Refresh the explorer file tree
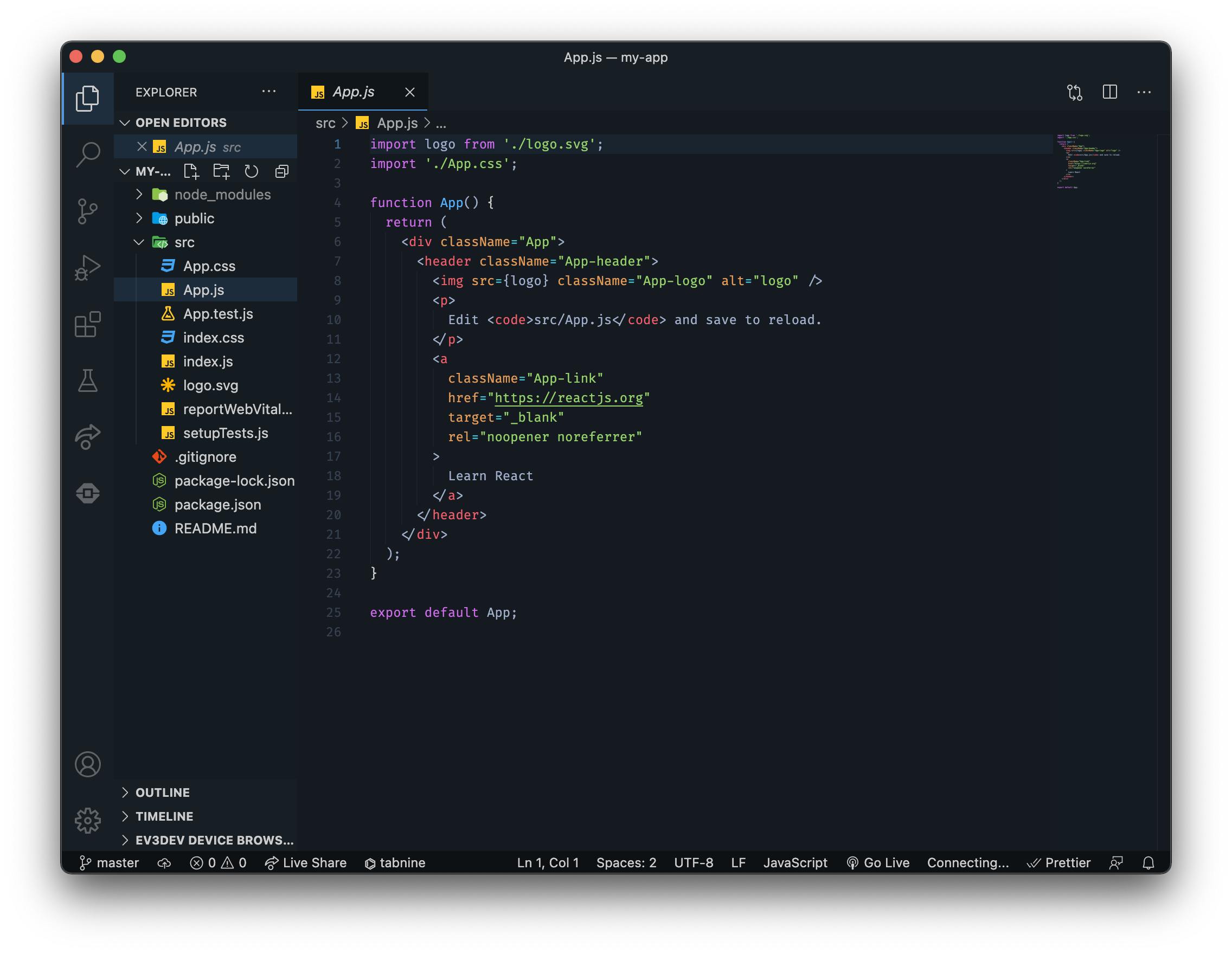Image resolution: width=1232 pixels, height=954 pixels. (x=251, y=171)
